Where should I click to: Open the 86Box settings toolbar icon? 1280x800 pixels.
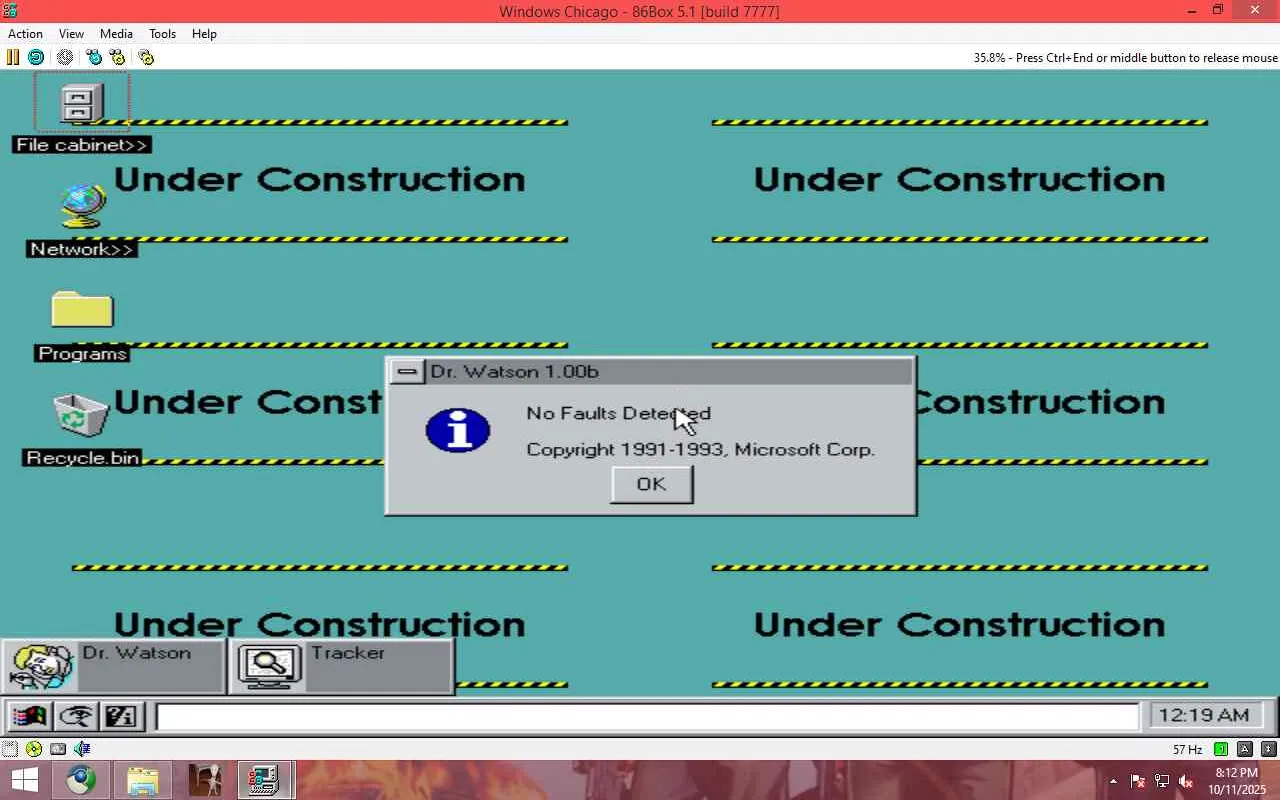click(146, 57)
